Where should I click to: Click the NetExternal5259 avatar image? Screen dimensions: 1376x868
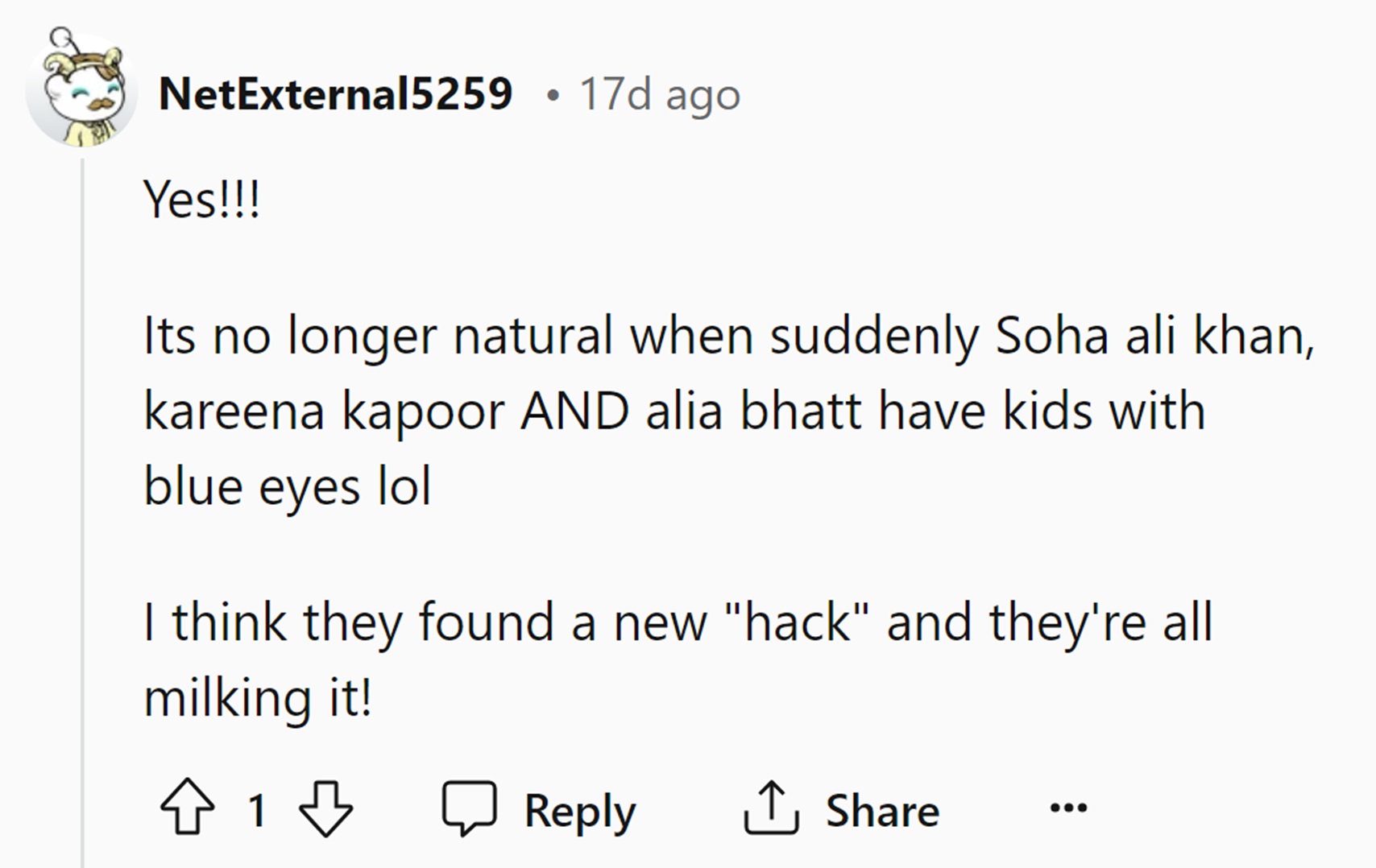(x=81, y=90)
